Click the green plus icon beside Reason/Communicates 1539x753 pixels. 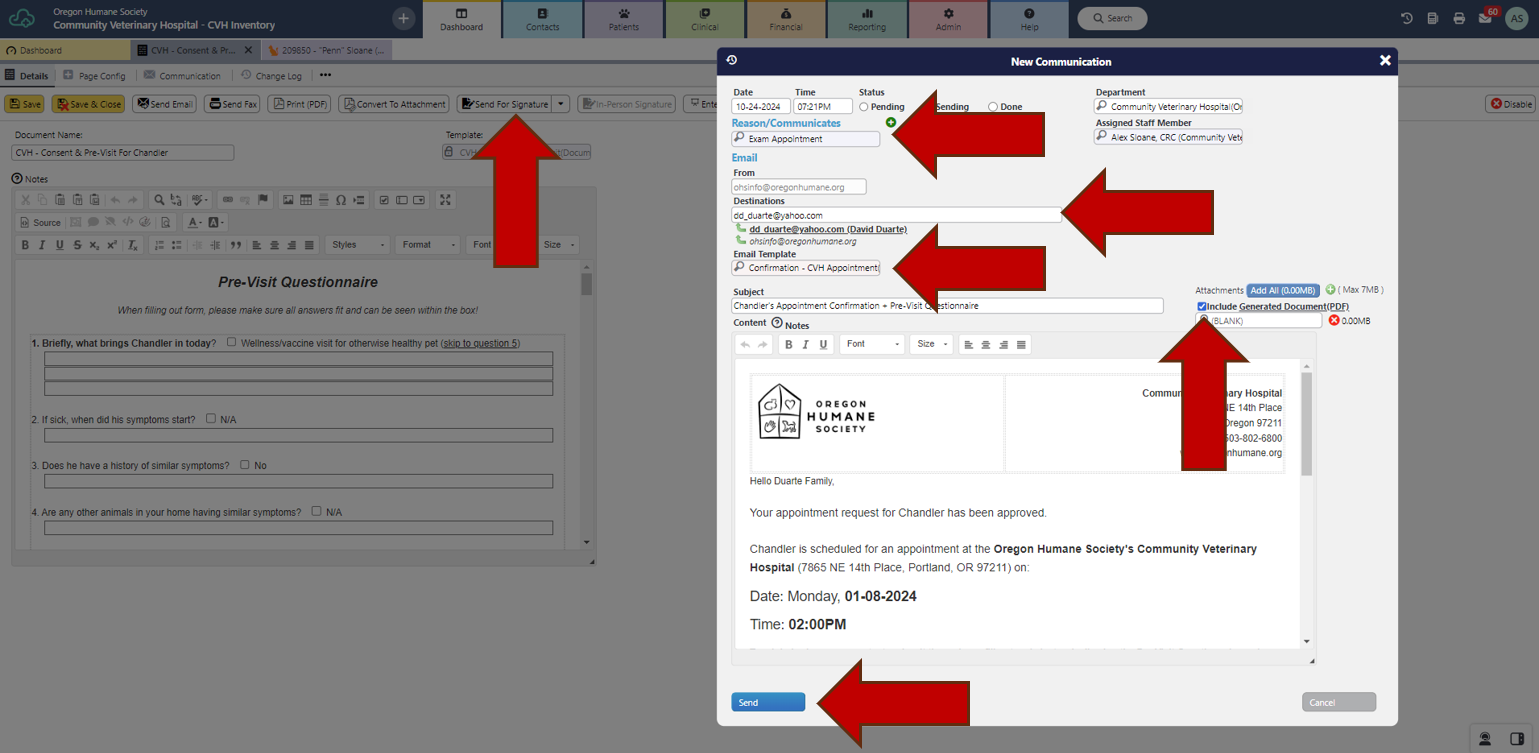[891, 123]
